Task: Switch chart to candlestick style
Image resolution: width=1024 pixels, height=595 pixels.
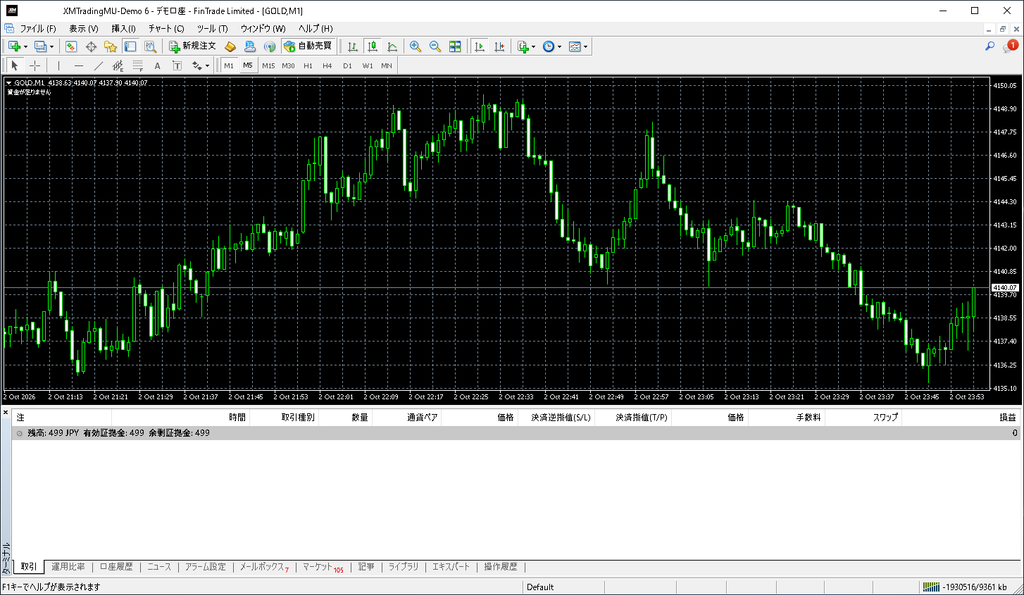Action: (x=372, y=46)
